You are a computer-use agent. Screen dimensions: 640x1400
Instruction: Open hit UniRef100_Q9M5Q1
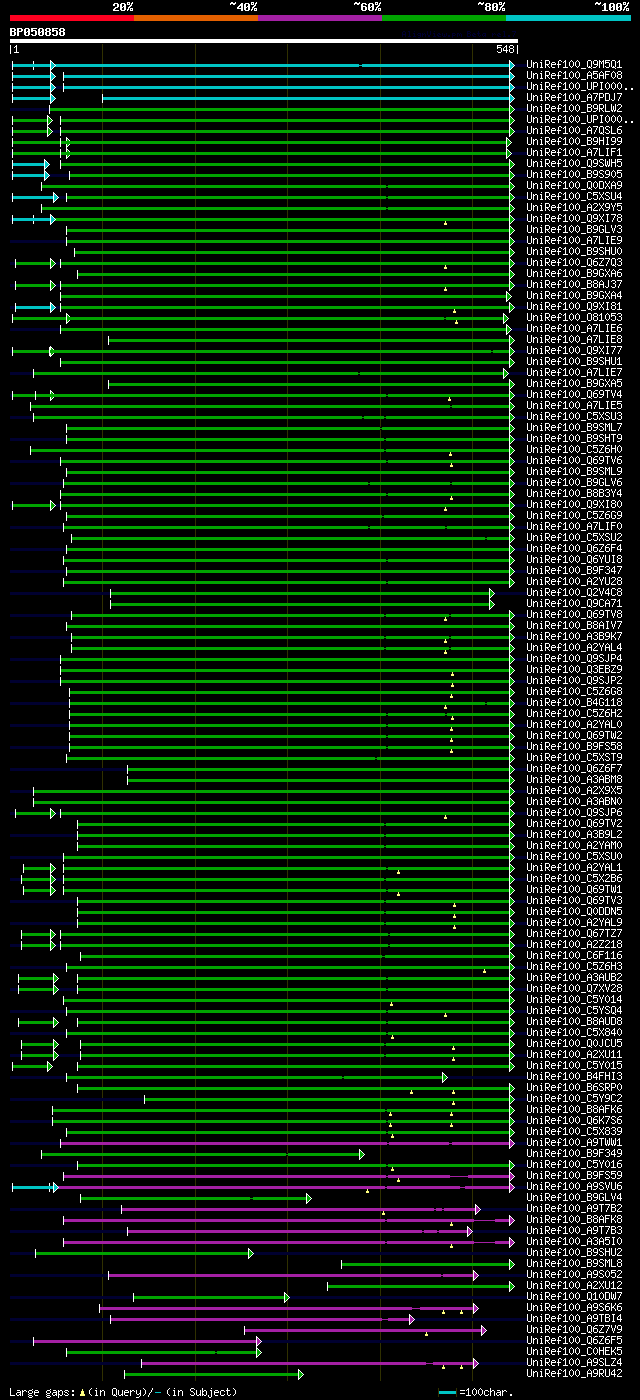[576, 64]
